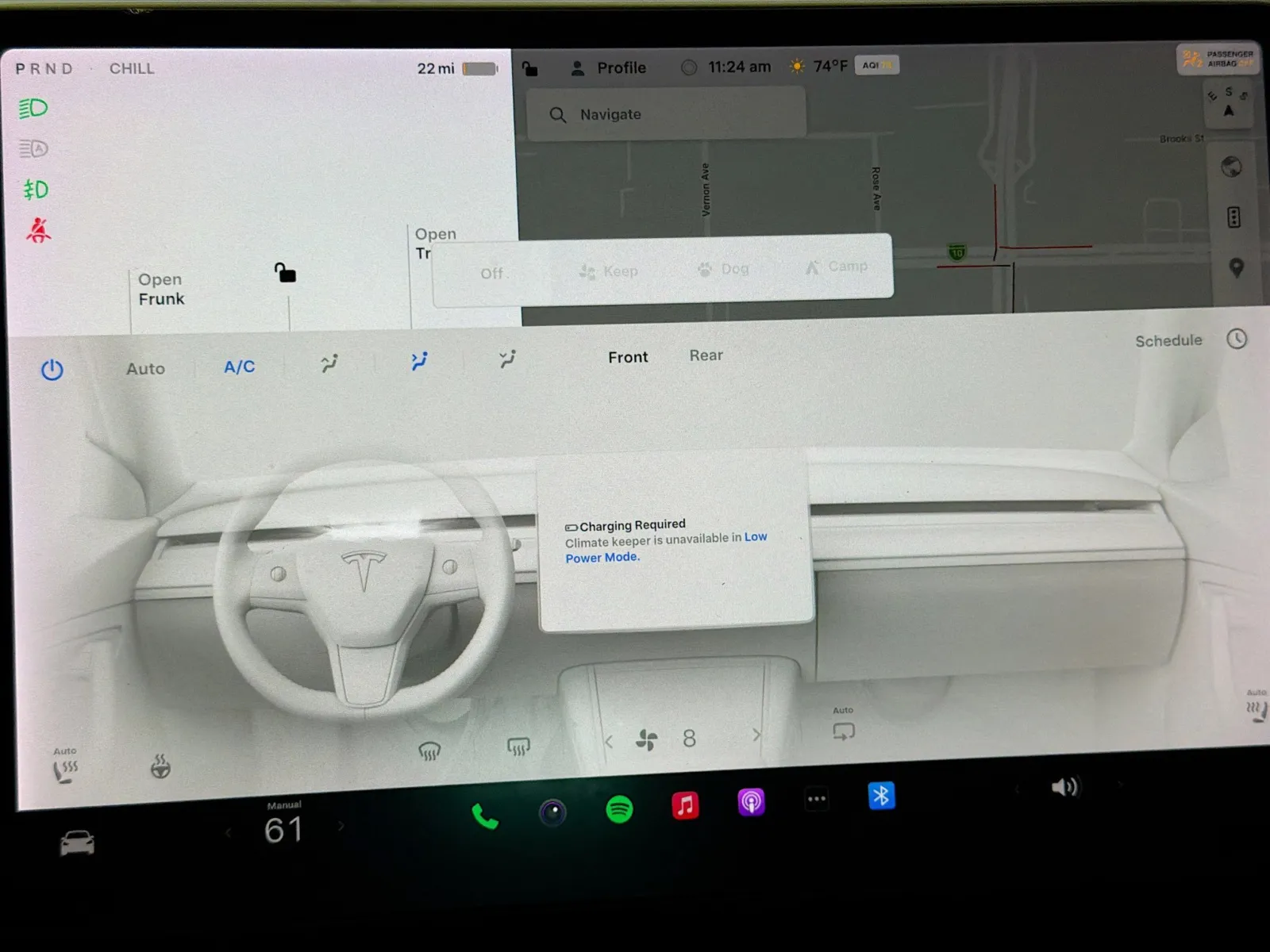Turn off climate with power button
Screen dimensions: 1270x952
pos(52,370)
